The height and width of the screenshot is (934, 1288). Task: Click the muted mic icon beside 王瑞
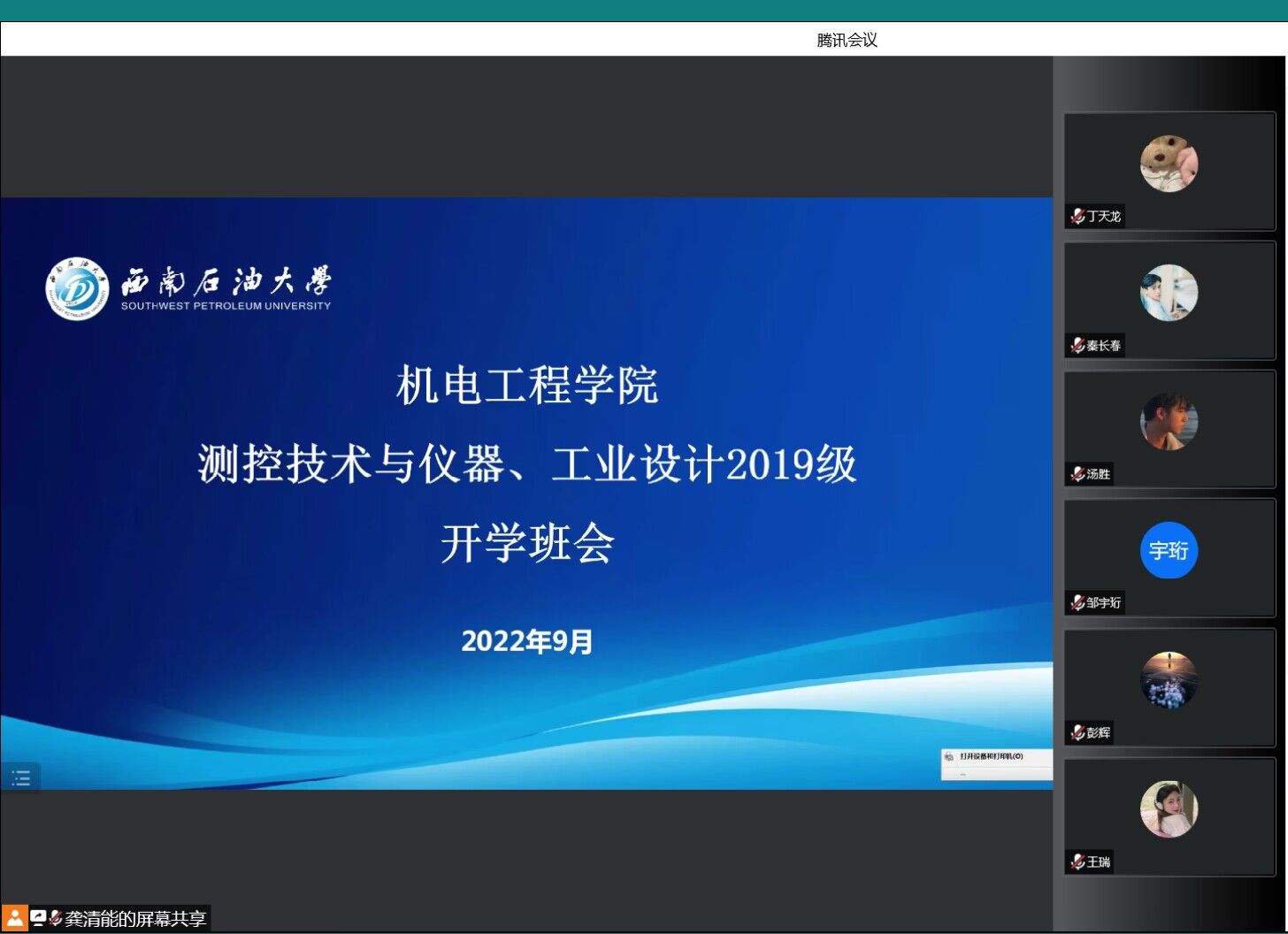1077,861
